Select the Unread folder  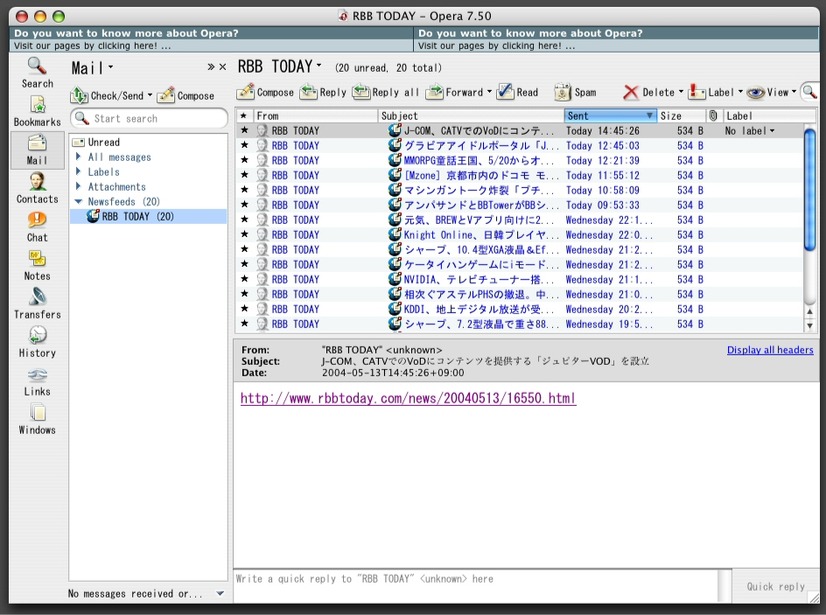coord(103,142)
